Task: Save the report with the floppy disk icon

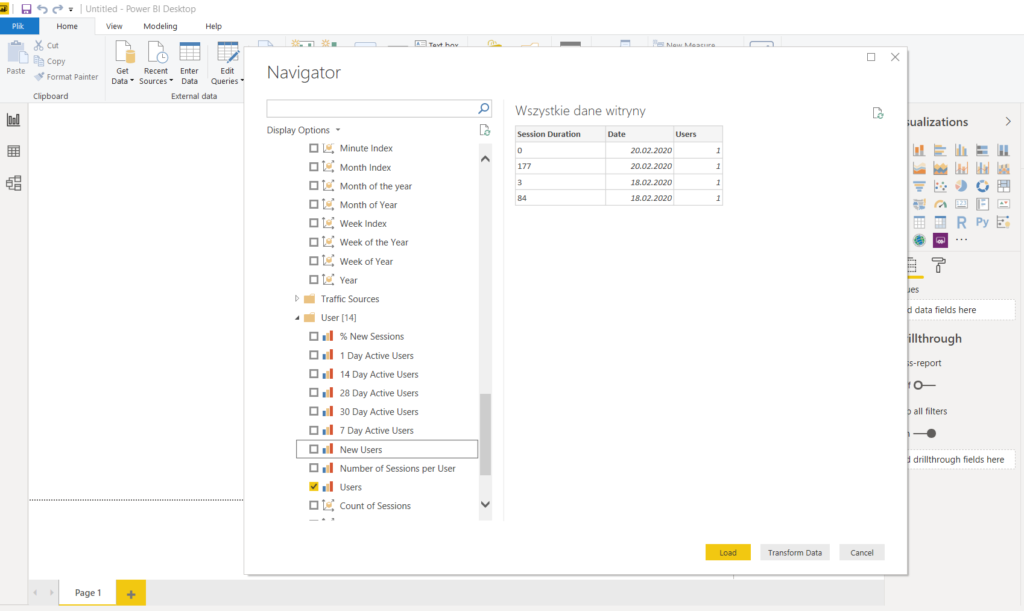Action: [26, 9]
